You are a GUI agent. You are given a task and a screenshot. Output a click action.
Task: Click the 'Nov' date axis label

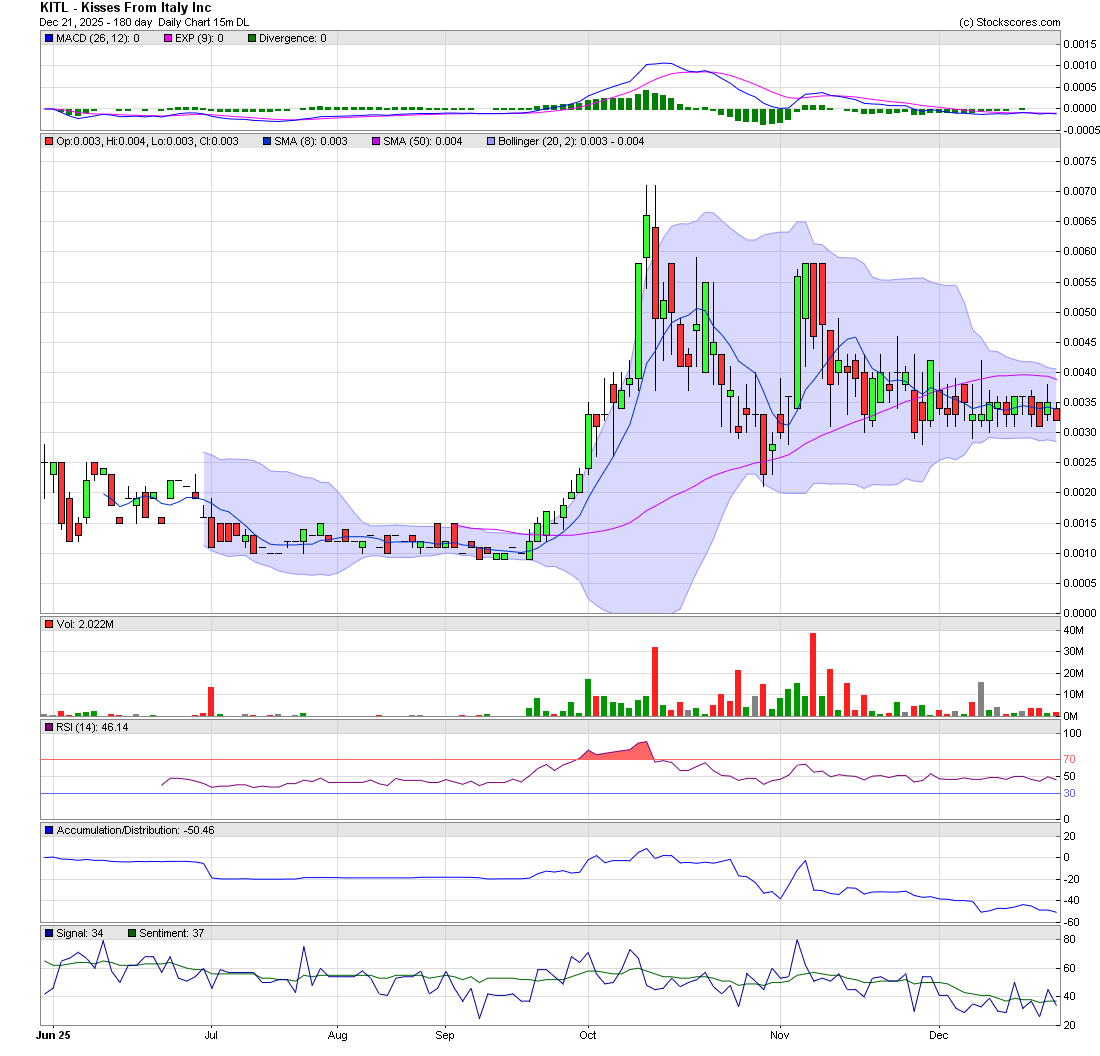click(779, 1036)
